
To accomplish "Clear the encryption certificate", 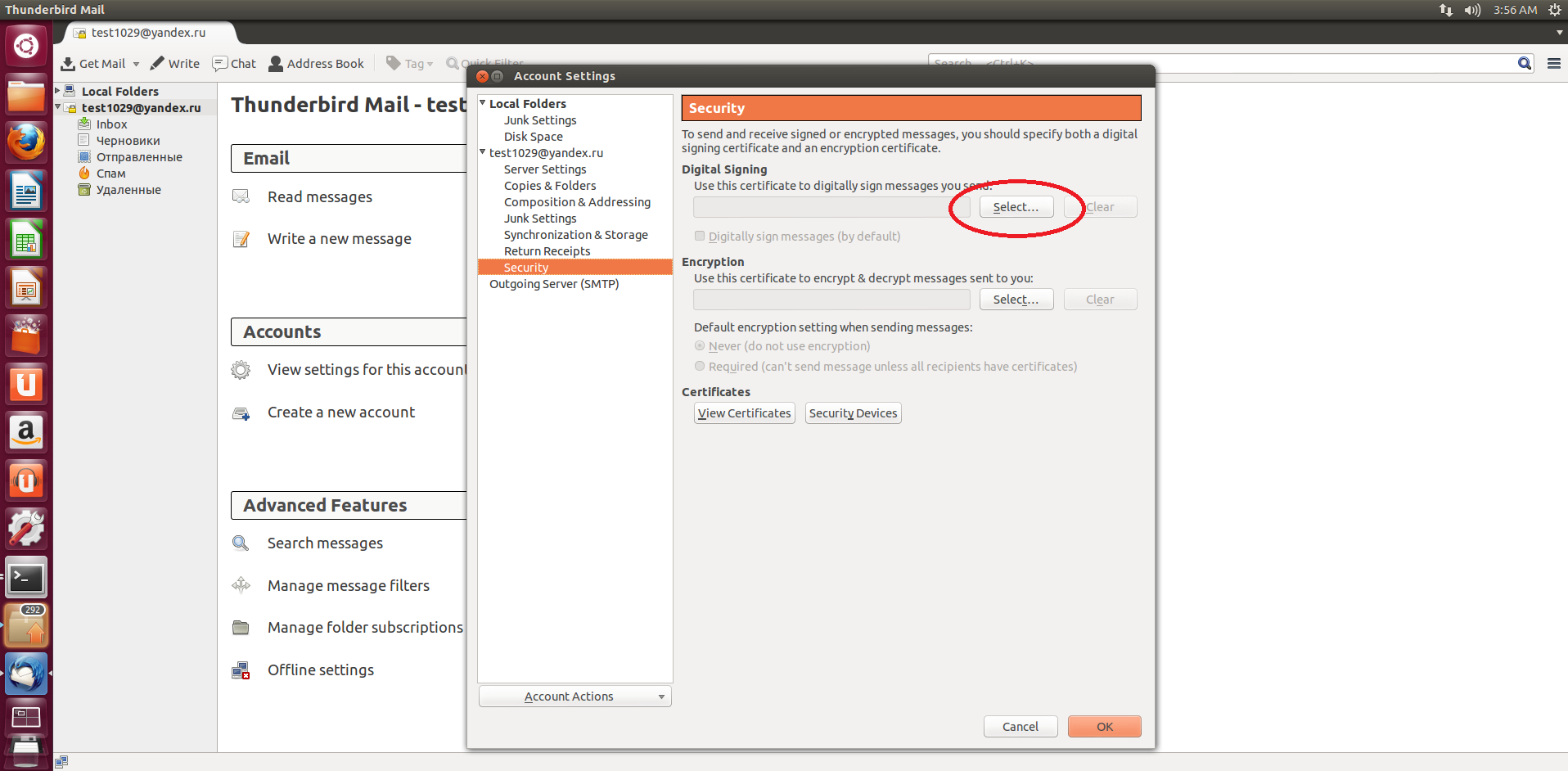I will click(x=1101, y=300).
